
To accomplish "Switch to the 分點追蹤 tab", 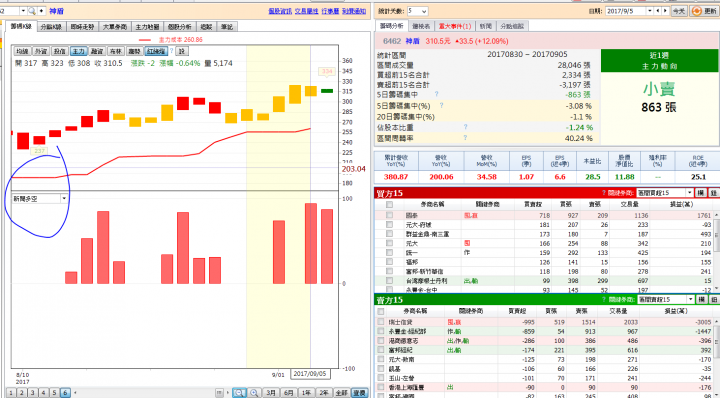I will (512, 27).
